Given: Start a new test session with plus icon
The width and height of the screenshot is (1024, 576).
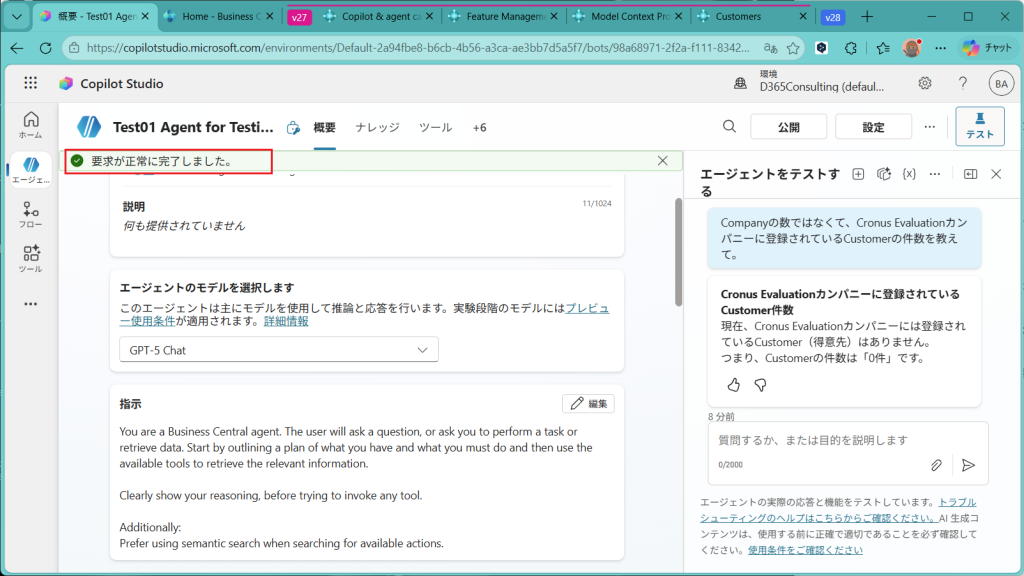Looking at the screenshot, I should click(858, 174).
